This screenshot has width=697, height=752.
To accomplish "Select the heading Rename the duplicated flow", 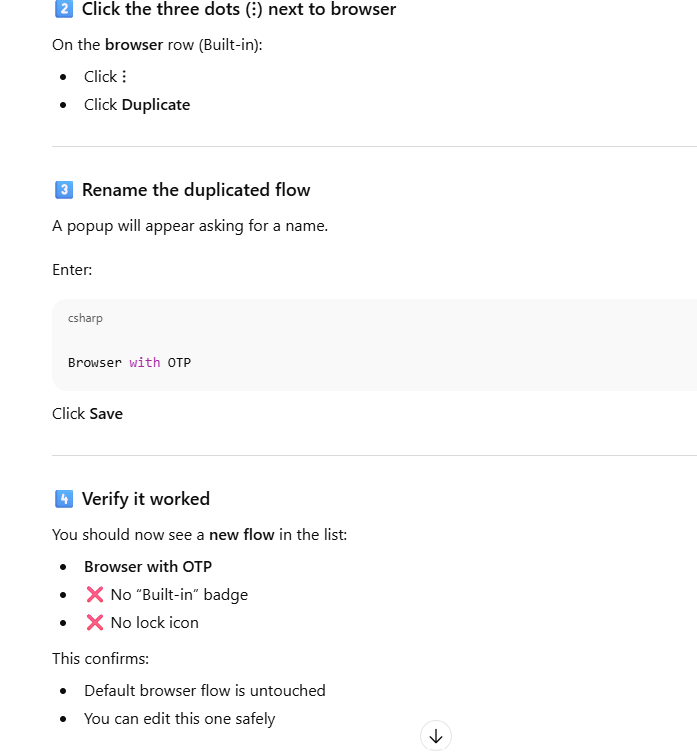I will click(x=196, y=190).
